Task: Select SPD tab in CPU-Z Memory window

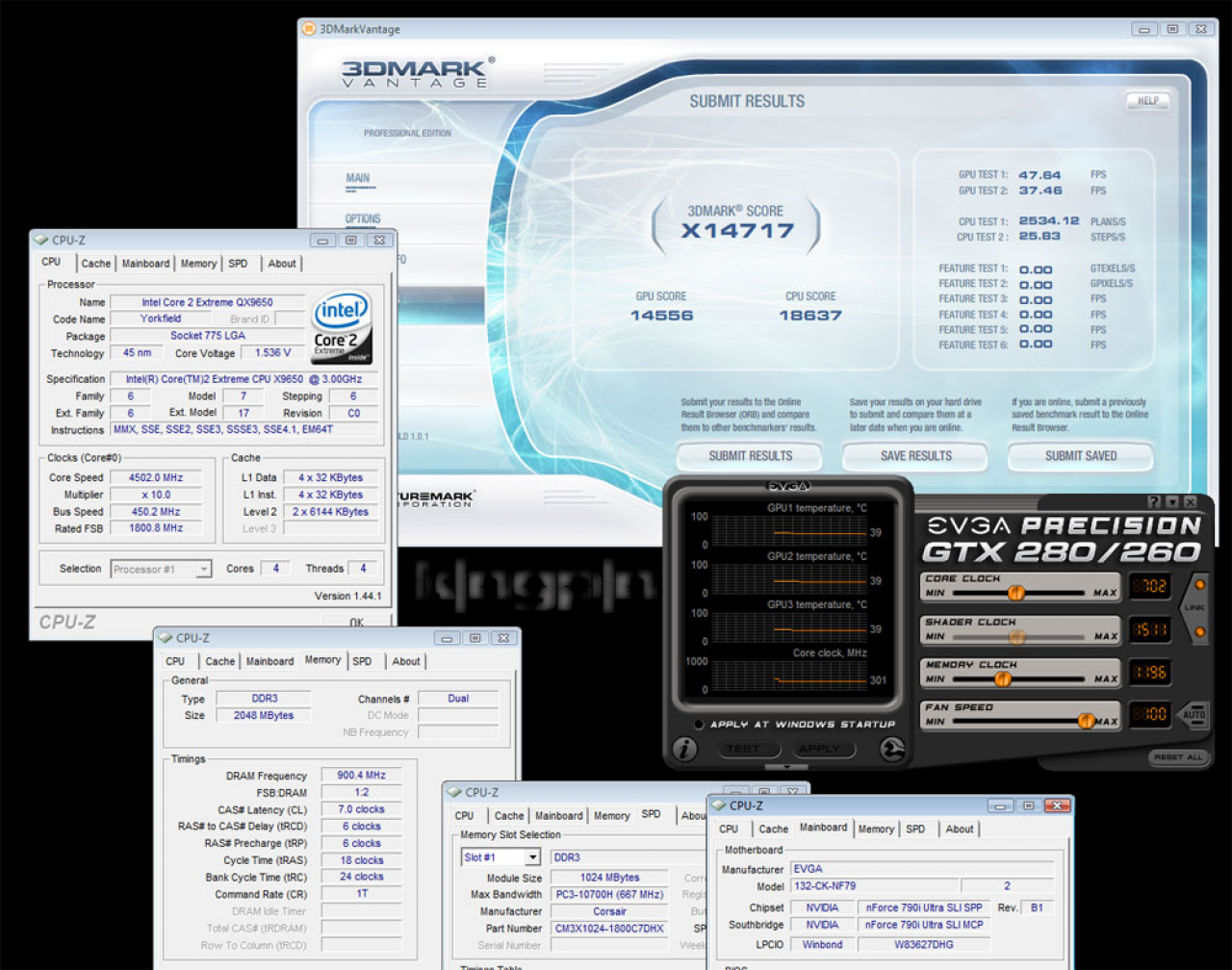Action: tap(362, 661)
